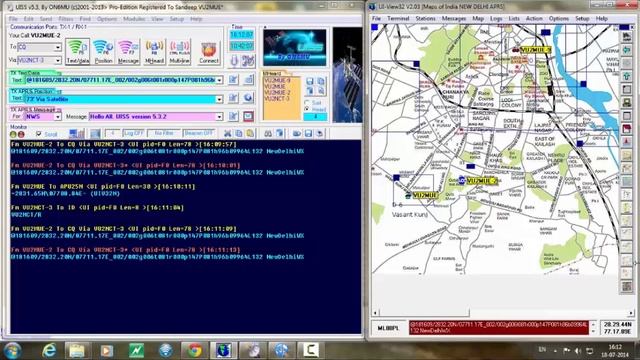Image resolution: width=640 pixels, height=360 pixels.
Task: Open the File menu in UISS
Action: [x=13, y=19]
